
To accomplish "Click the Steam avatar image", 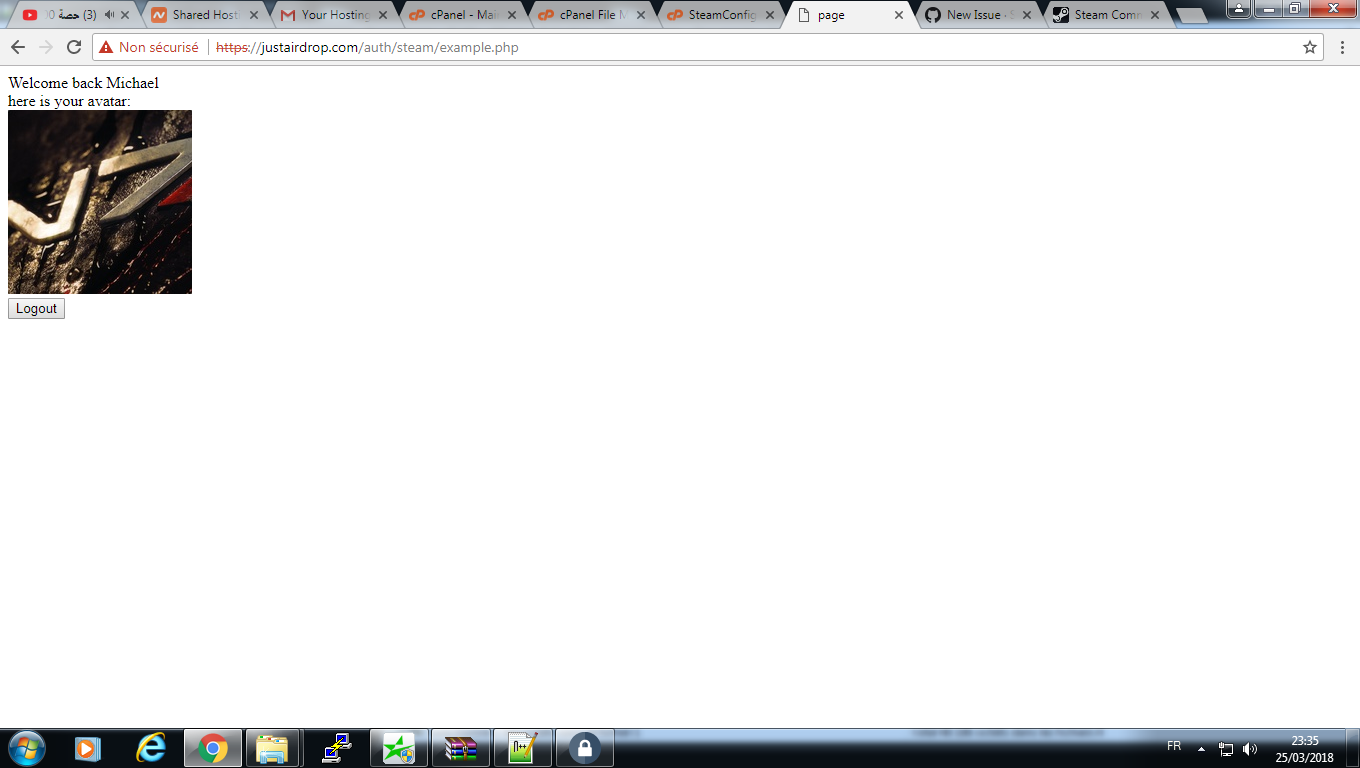I will point(100,202).
